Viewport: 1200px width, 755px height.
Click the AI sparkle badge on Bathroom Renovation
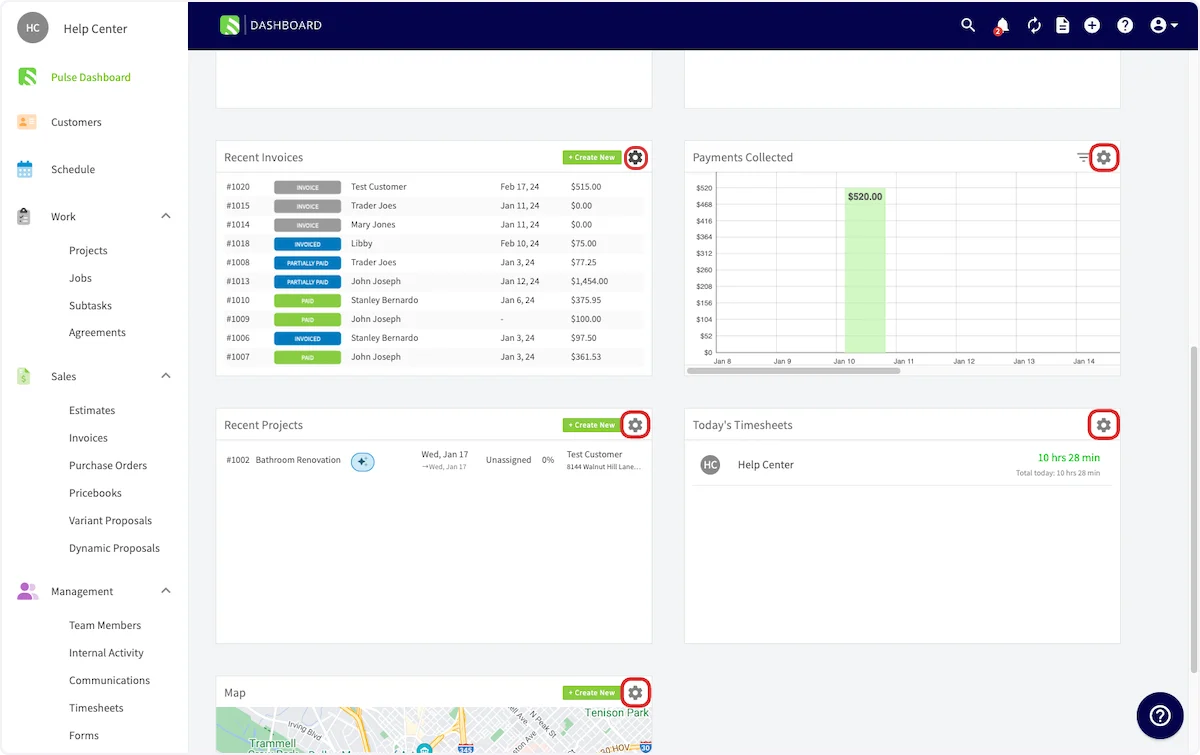click(x=362, y=461)
